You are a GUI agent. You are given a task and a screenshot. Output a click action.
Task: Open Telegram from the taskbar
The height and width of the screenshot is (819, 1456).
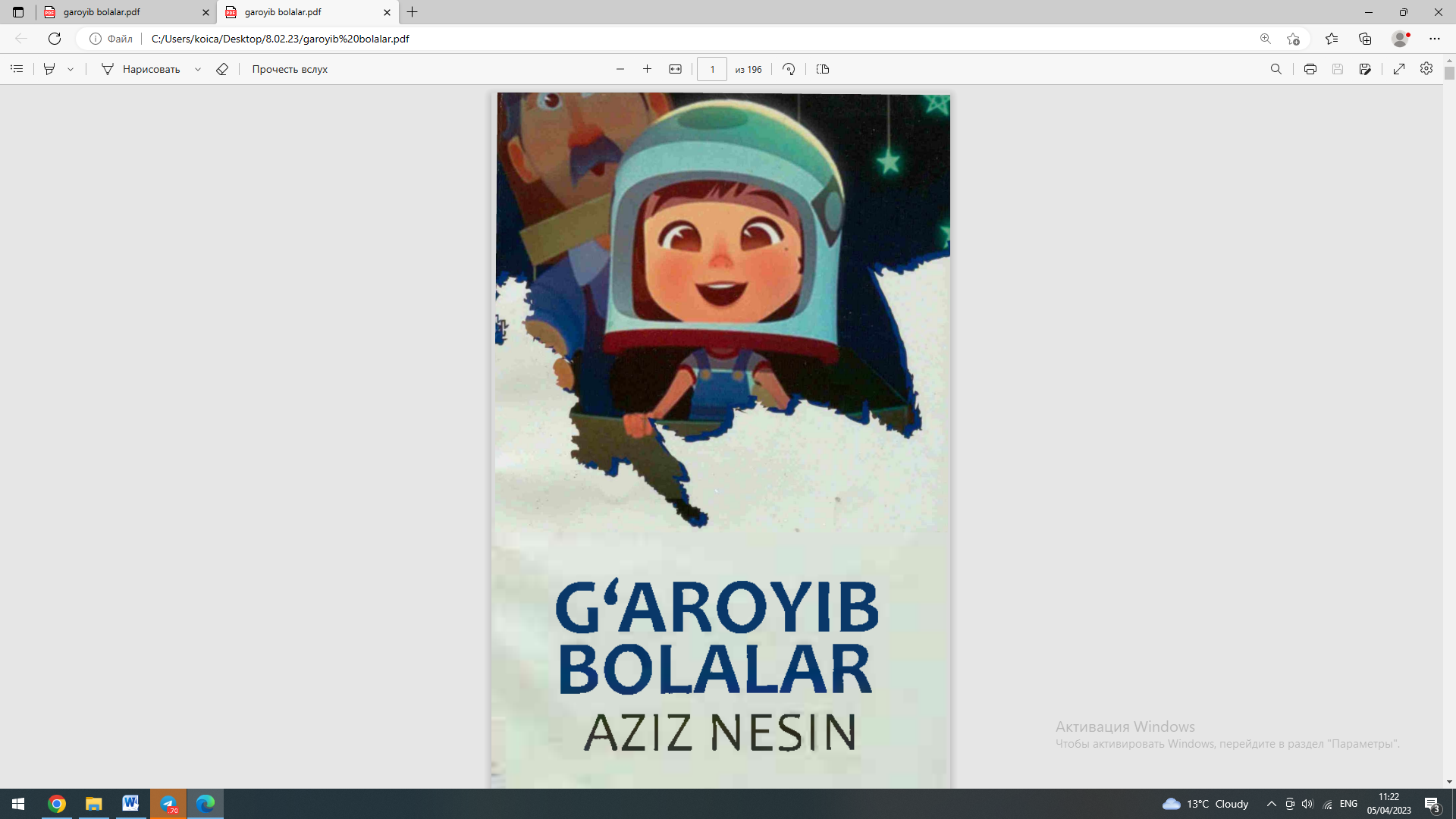pos(168,804)
